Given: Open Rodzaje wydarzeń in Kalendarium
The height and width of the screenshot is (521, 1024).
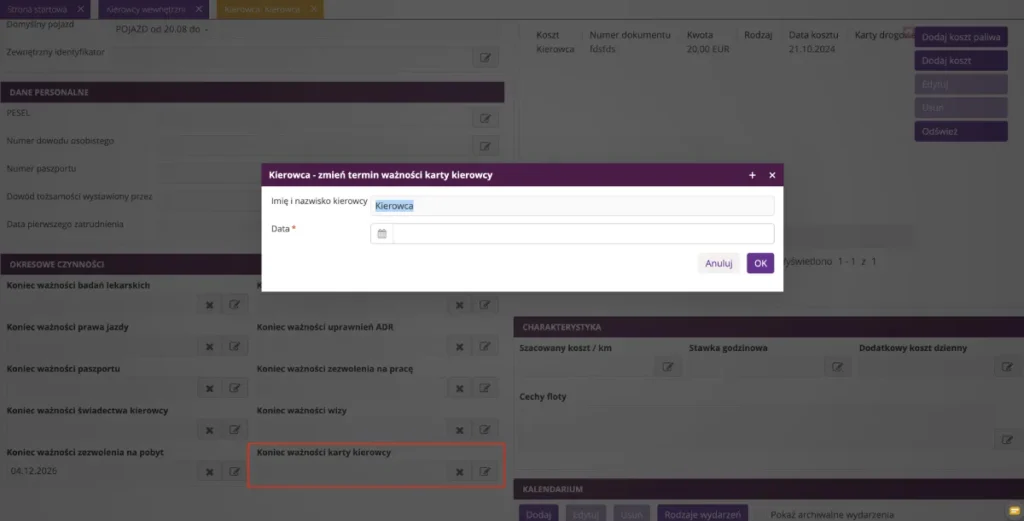Looking at the screenshot, I should click(x=702, y=514).
